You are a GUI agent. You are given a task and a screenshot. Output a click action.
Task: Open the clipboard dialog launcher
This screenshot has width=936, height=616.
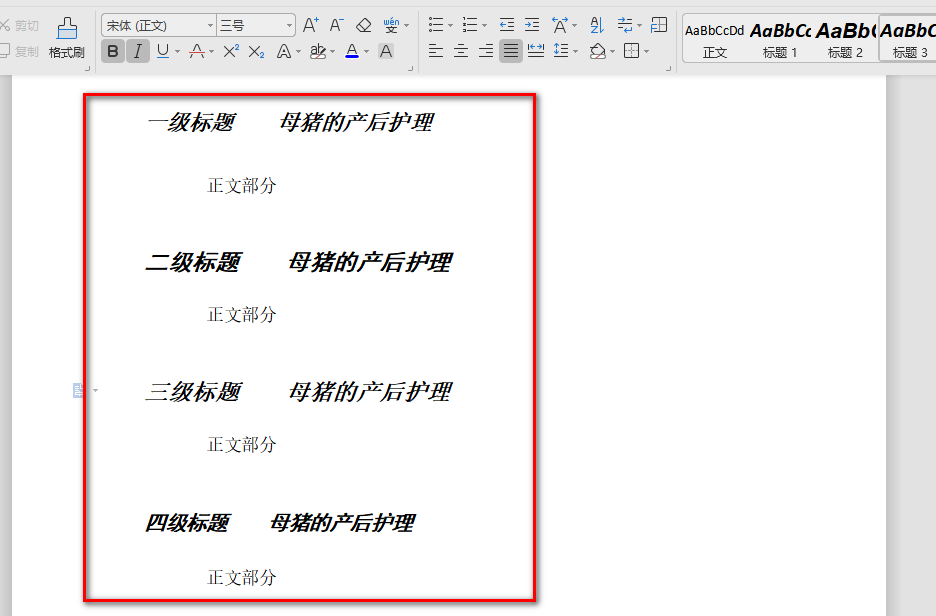[x=87, y=69]
